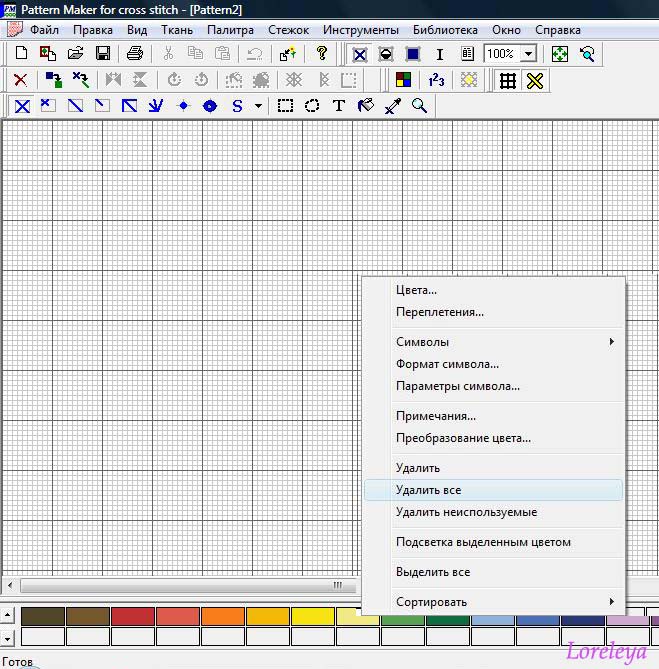This screenshot has width=659, height=669.
Task: Click the scissors cut icon
Action: coord(168,54)
